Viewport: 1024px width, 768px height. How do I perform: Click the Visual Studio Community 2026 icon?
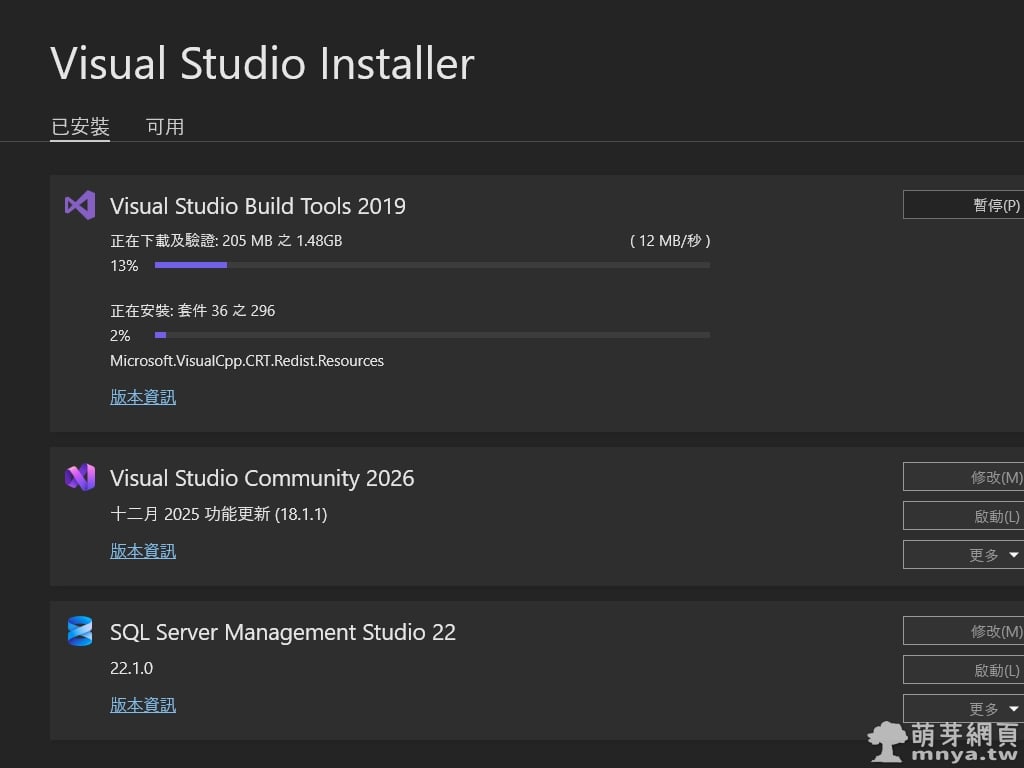(80, 478)
